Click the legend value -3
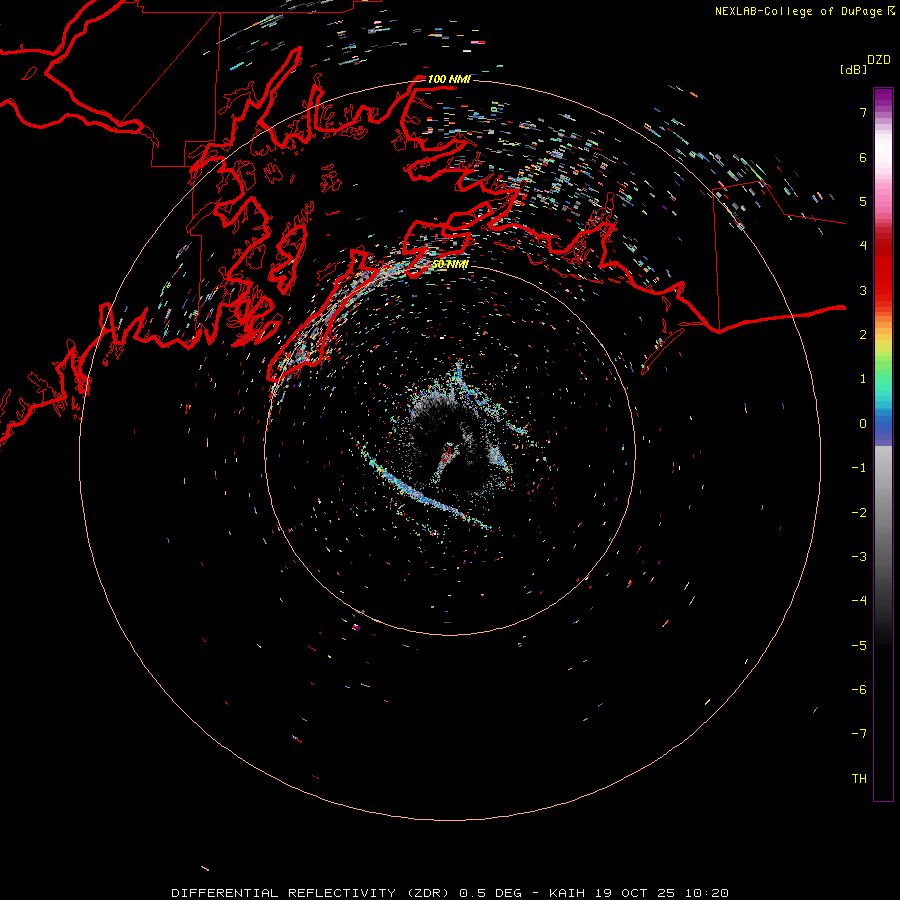Image resolution: width=900 pixels, height=900 pixels. click(859, 556)
